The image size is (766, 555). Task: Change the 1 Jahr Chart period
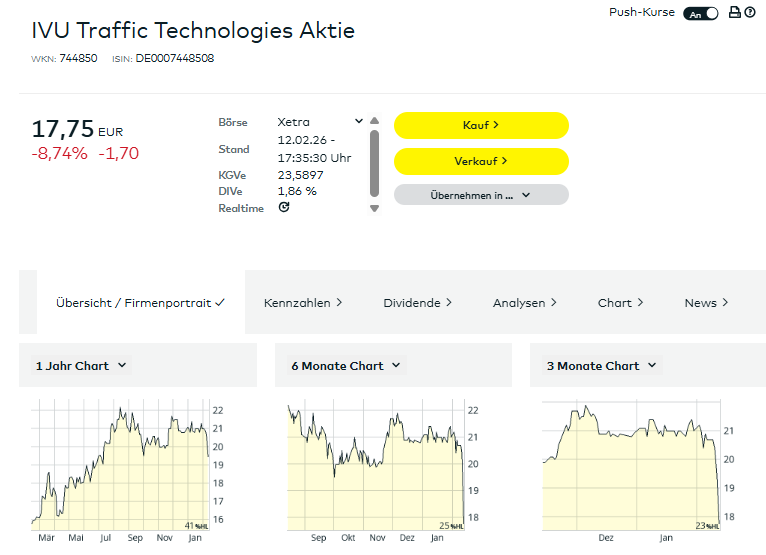[x=81, y=365]
